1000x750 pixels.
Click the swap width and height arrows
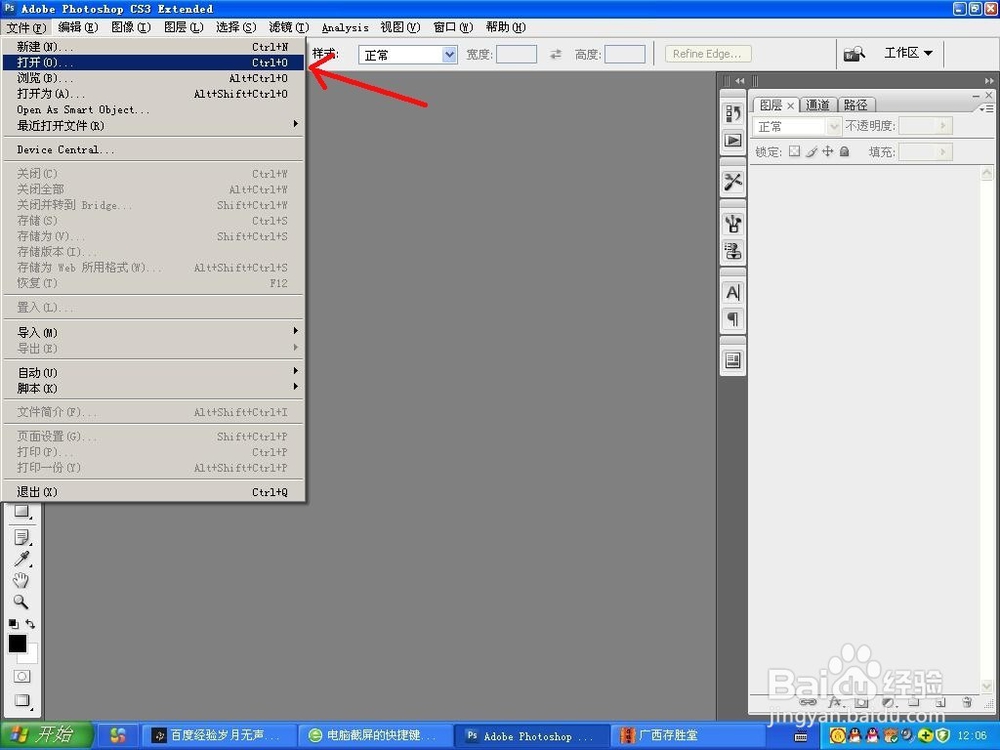[x=556, y=54]
